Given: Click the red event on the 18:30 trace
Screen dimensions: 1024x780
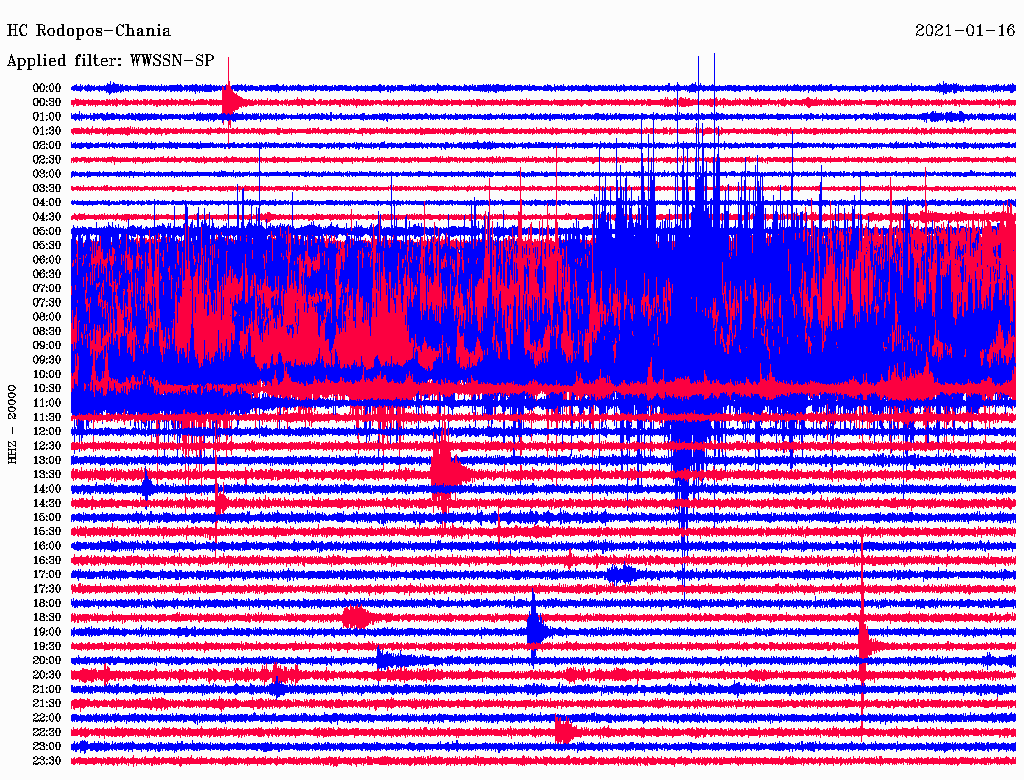Looking at the screenshot, I should (x=357, y=617).
